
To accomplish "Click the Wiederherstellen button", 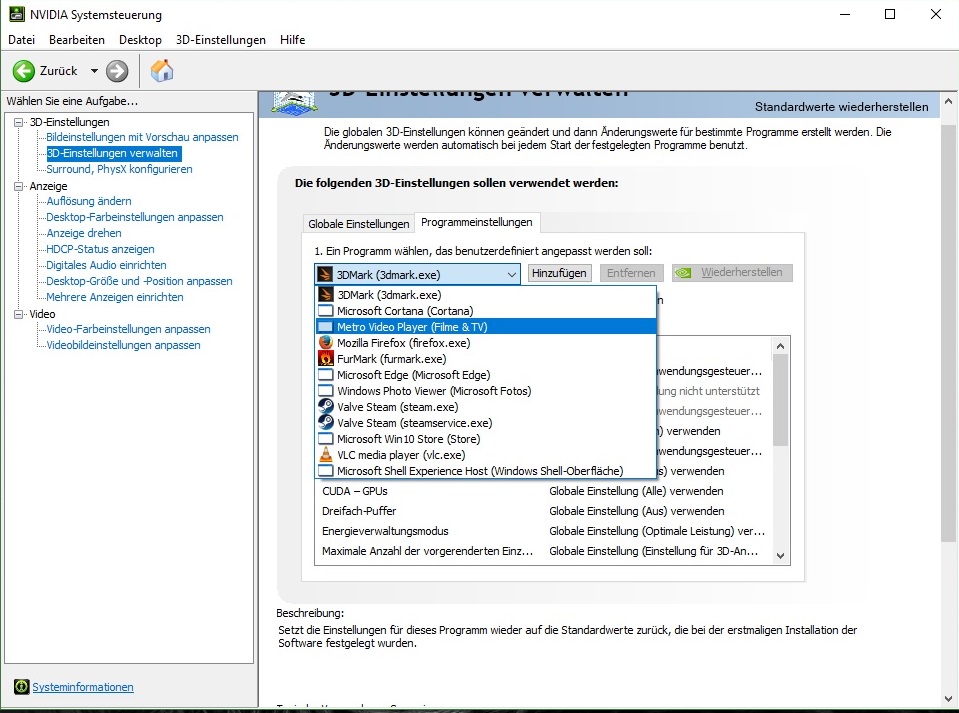I will click(x=732, y=273).
